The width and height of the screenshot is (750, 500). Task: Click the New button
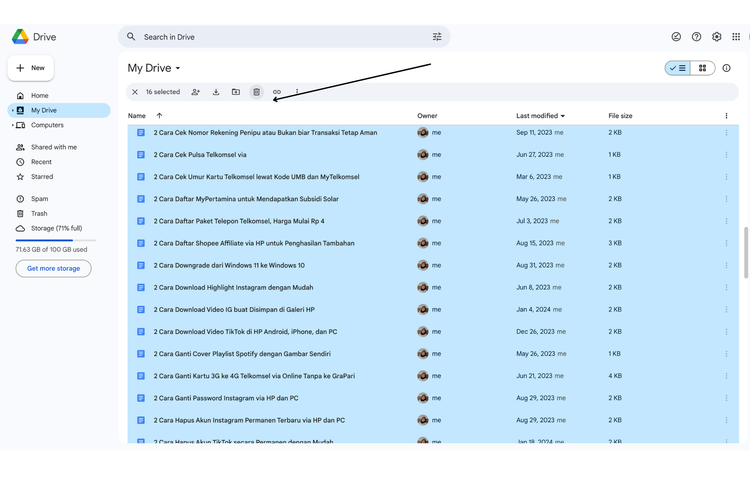click(x=31, y=68)
